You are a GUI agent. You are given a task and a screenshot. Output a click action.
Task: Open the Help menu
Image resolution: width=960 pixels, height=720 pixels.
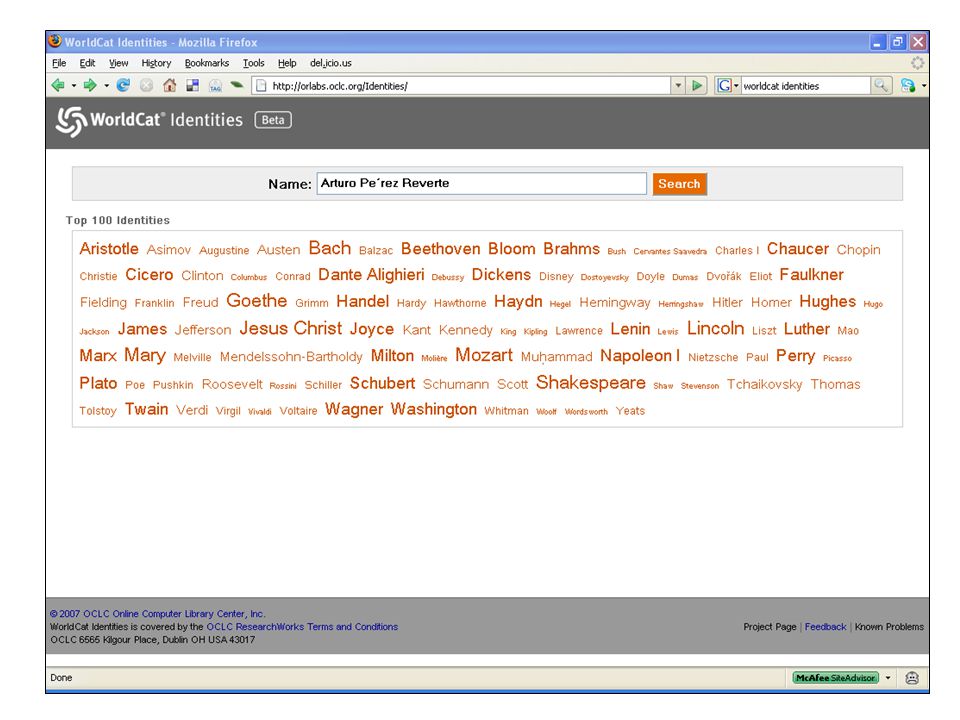(x=287, y=63)
